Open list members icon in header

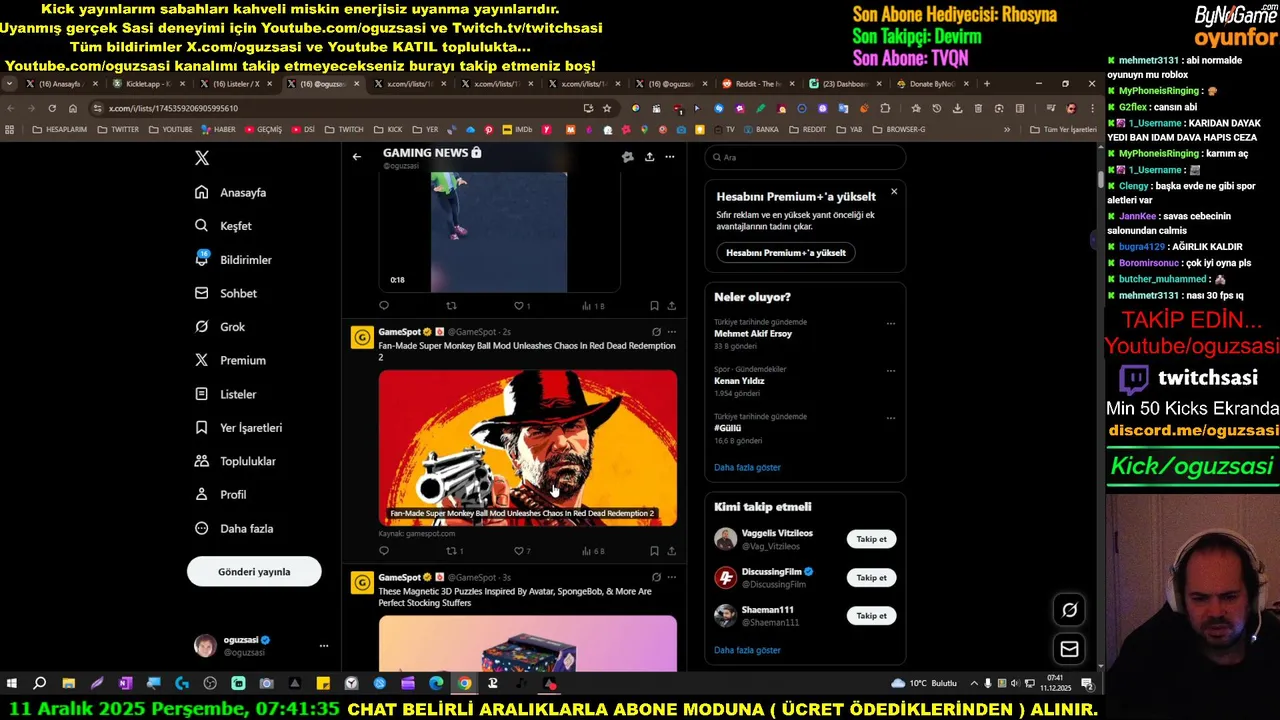point(627,157)
